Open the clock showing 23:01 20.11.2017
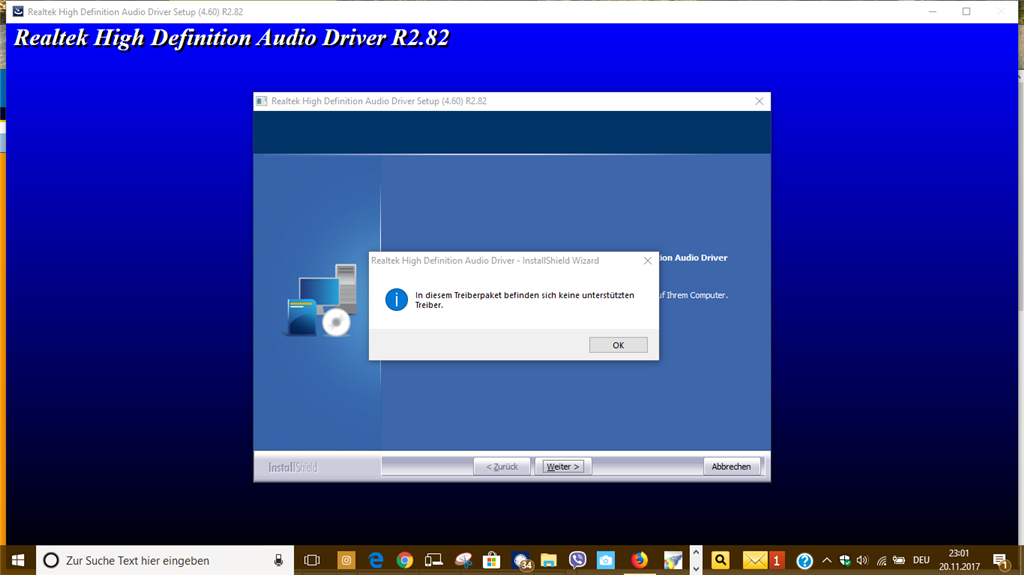The height and width of the screenshot is (575, 1024). pyautogui.click(x=959, y=561)
